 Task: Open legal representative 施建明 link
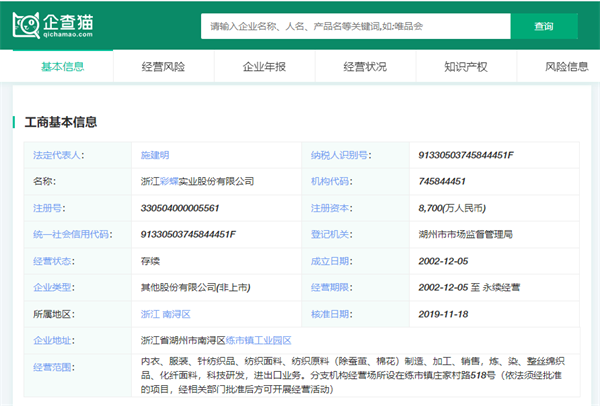[x=155, y=156]
